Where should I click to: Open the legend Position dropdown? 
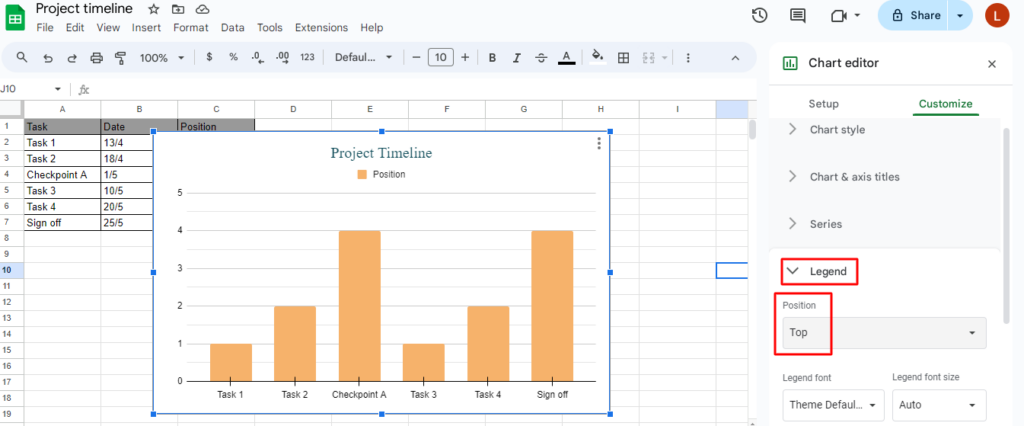pos(884,333)
